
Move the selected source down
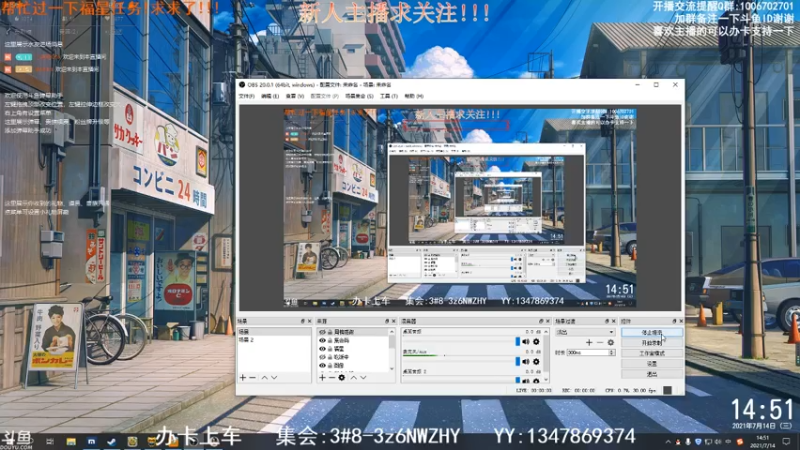point(363,378)
